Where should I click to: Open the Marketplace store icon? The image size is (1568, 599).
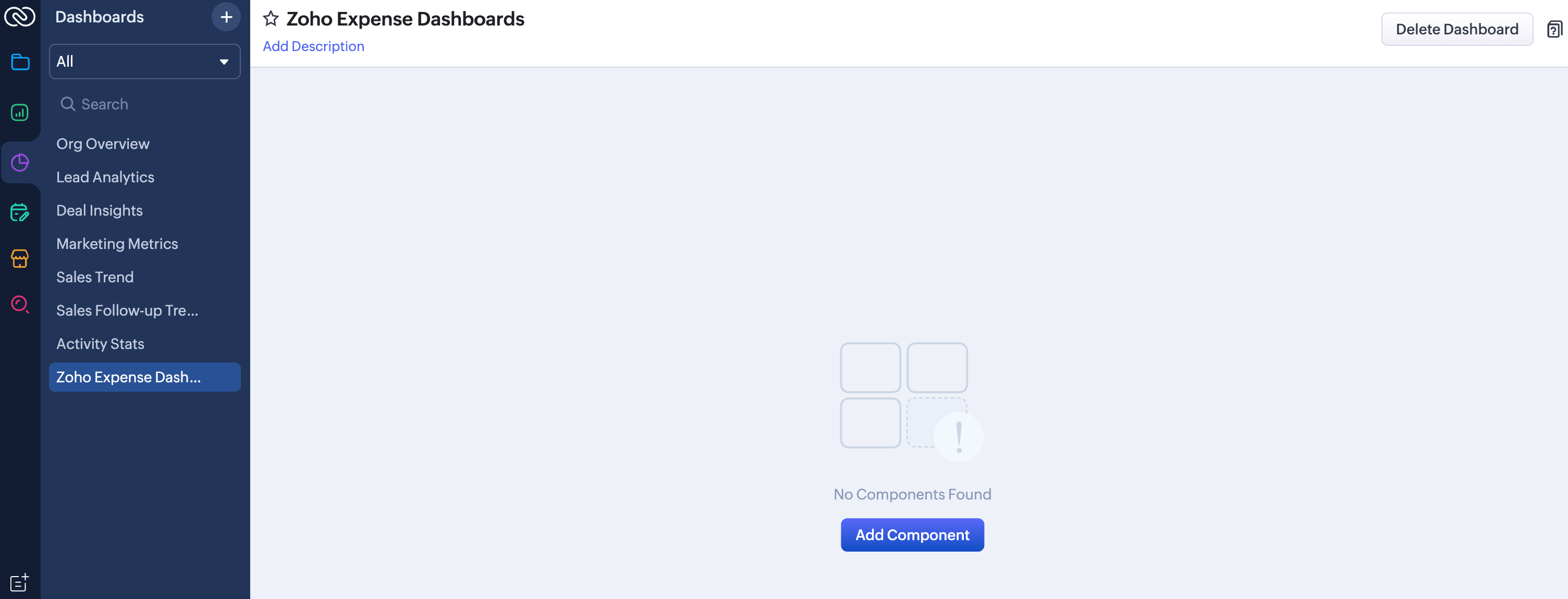(x=20, y=258)
